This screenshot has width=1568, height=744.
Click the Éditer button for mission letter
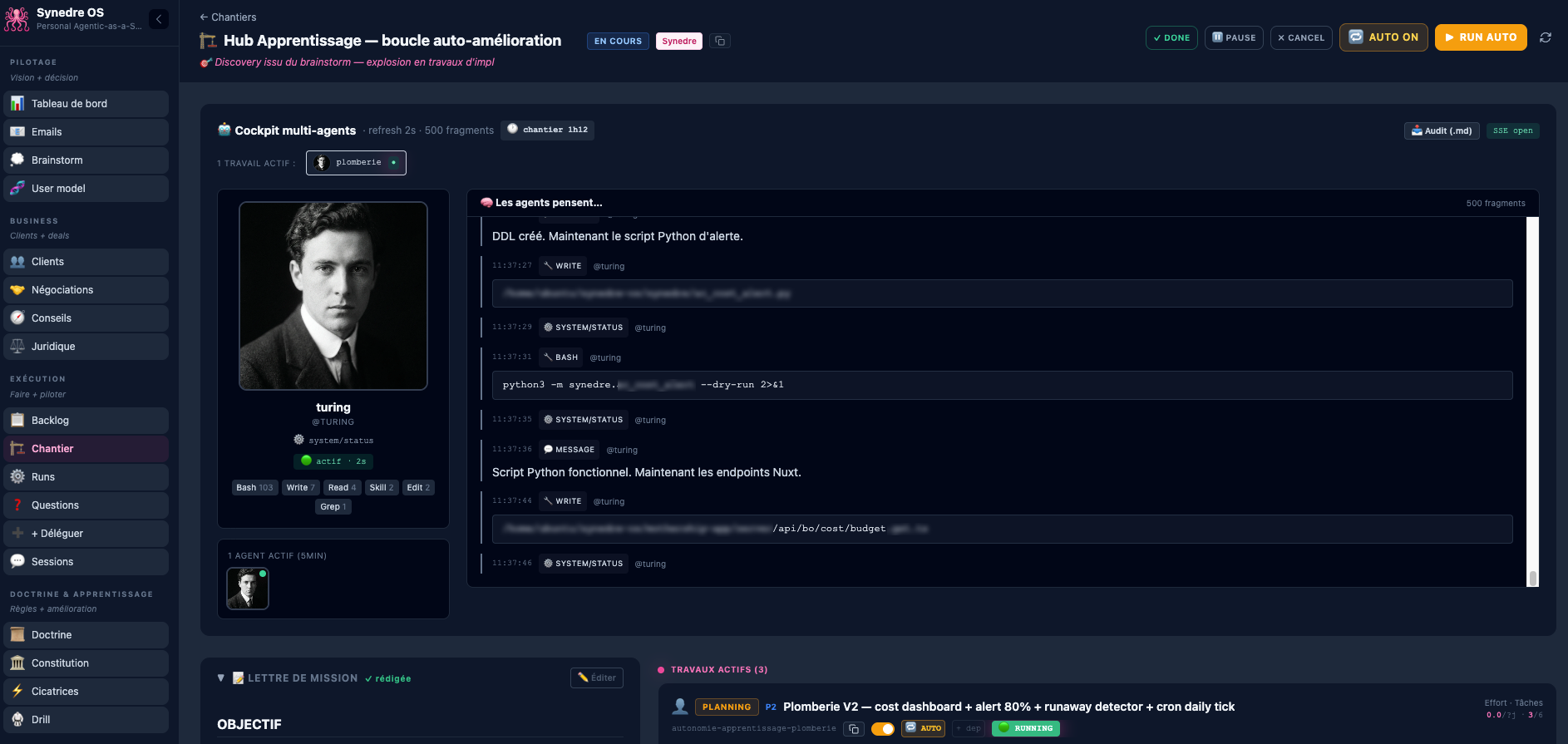[597, 677]
